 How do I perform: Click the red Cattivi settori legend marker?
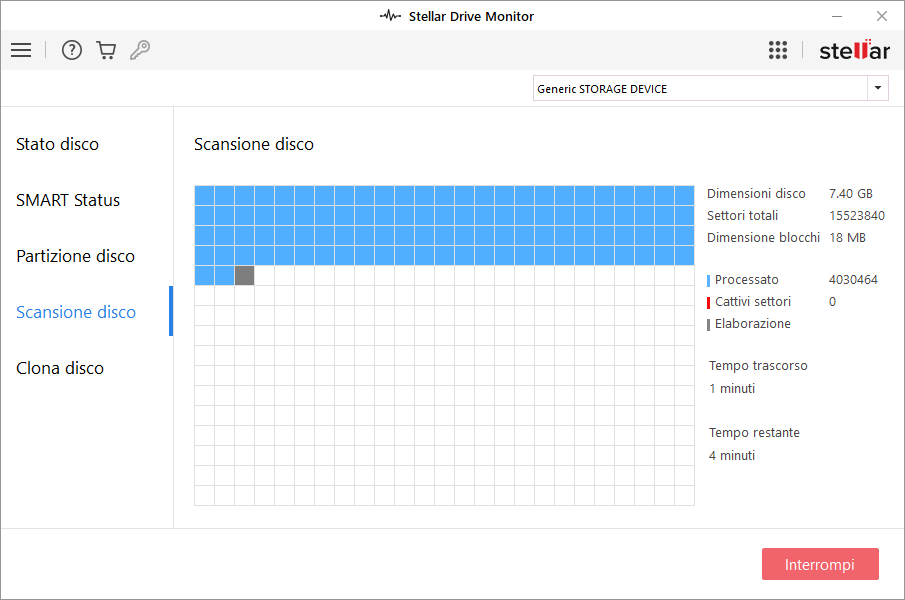709,302
